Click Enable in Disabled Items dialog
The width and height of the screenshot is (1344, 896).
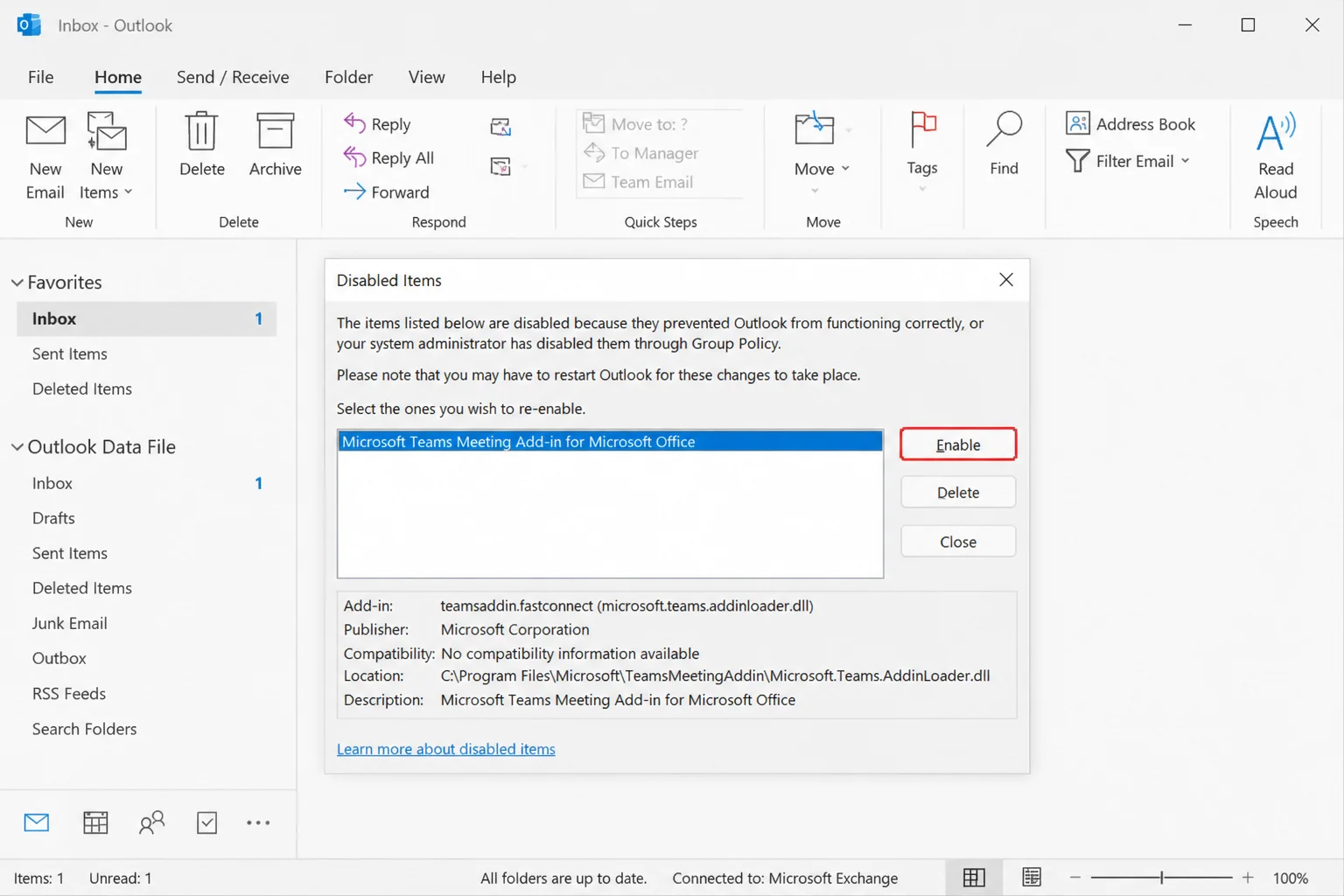[x=958, y=444]
